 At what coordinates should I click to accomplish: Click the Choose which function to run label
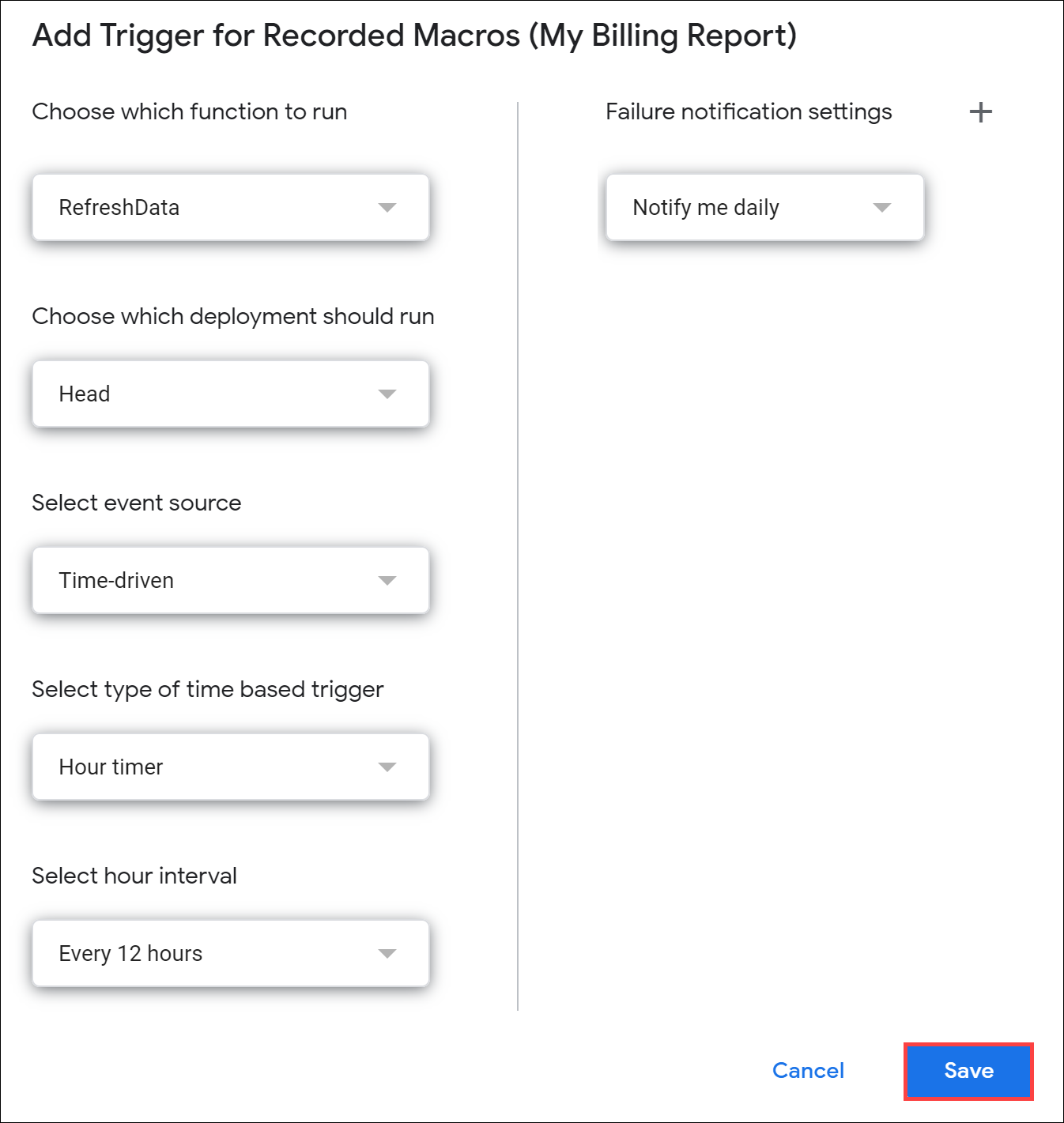click(190, 112)
